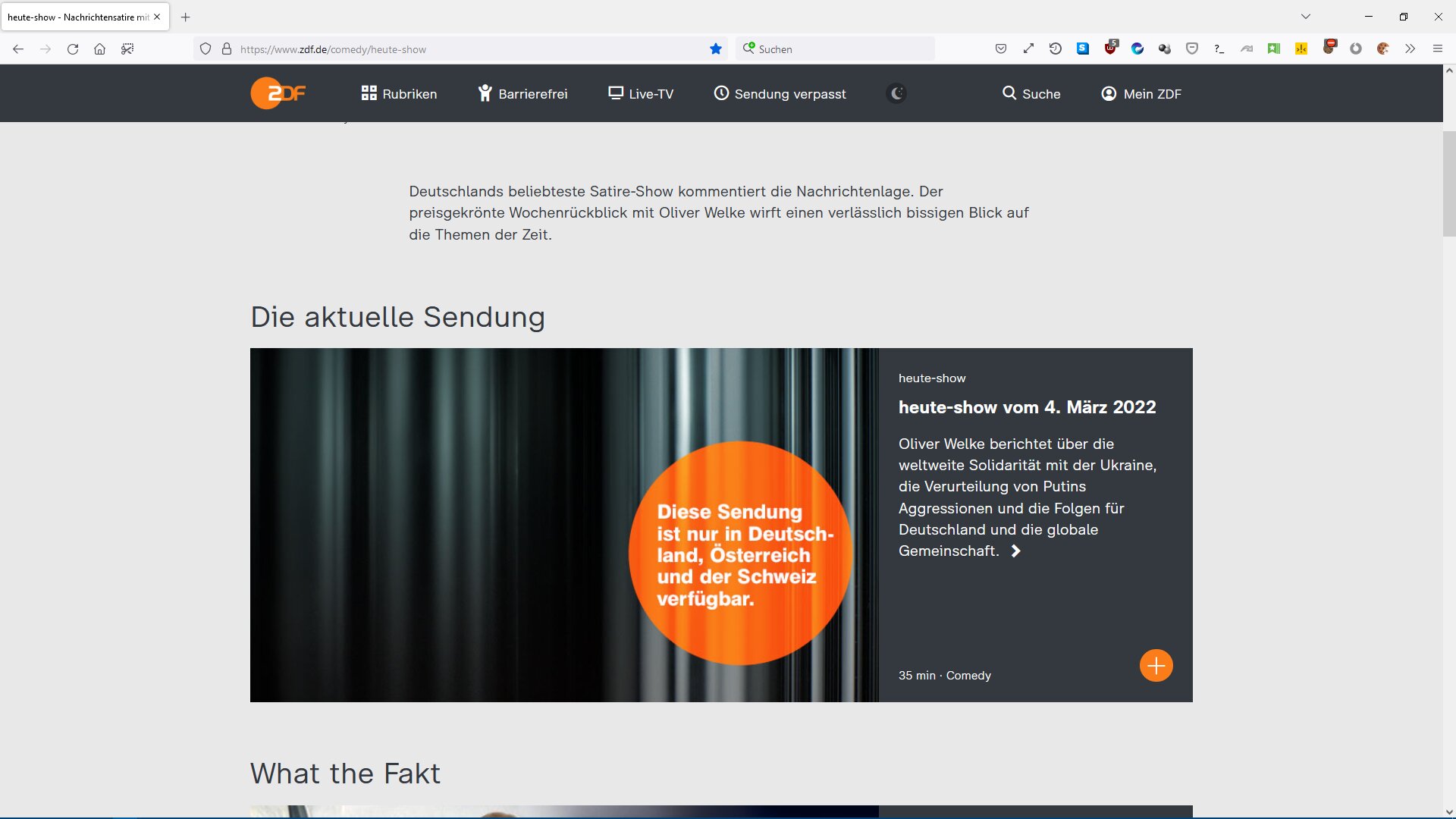
Task: Open heute-show vom 4. März 2022 title
Action: tap(1027, 407)
